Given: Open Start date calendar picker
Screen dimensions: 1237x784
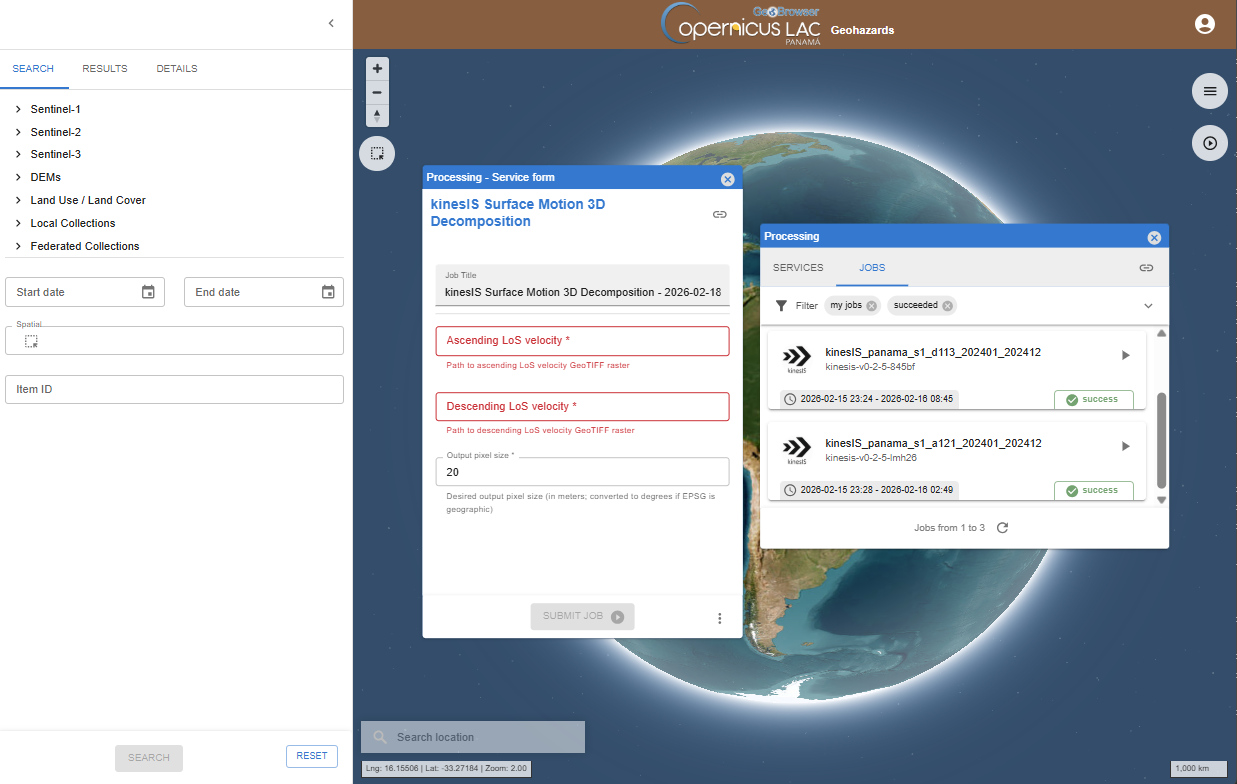Looking at the screenshot, I should [148, 292].
